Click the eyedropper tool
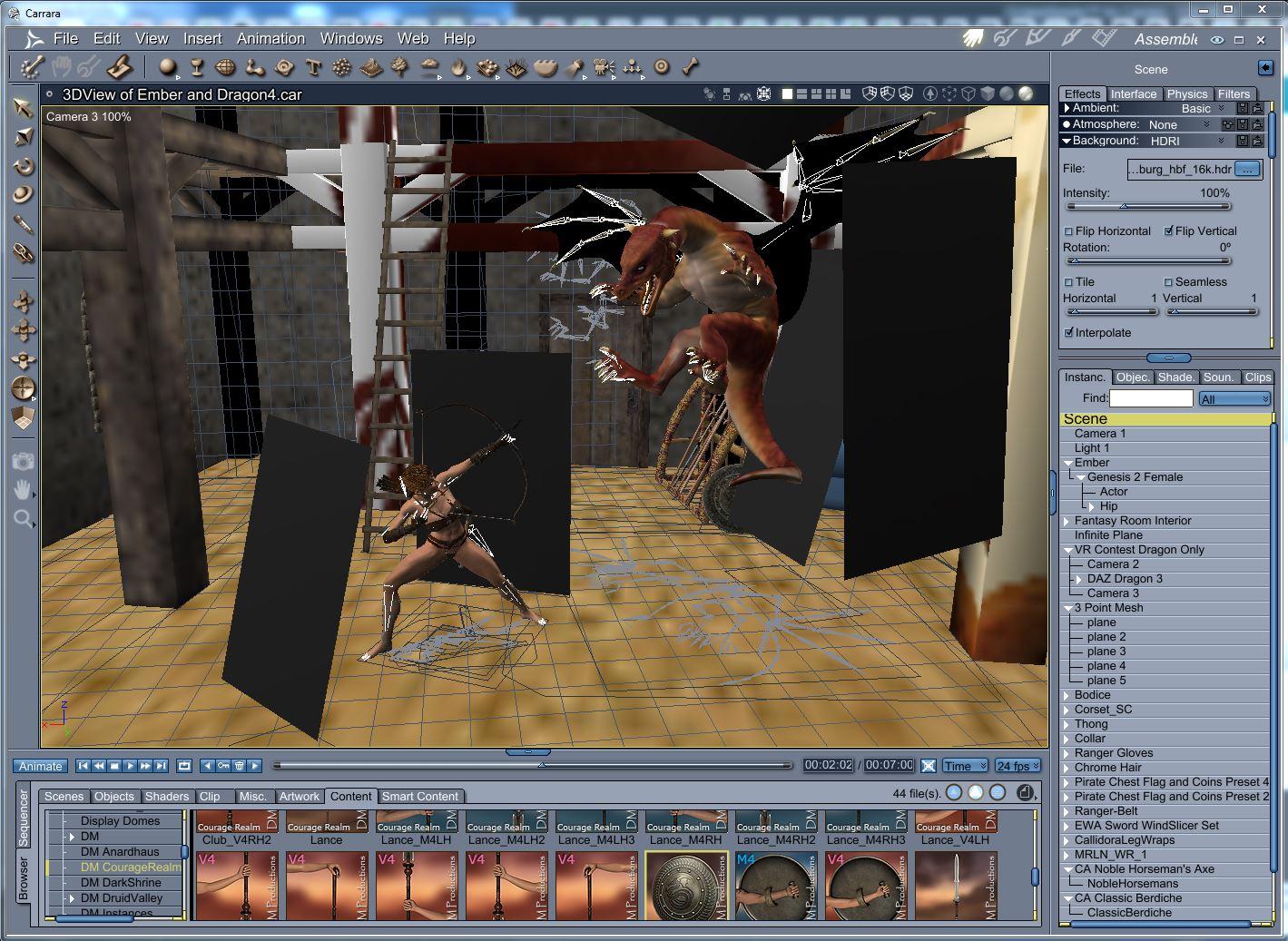The image size is (1288, 941). 23,224
